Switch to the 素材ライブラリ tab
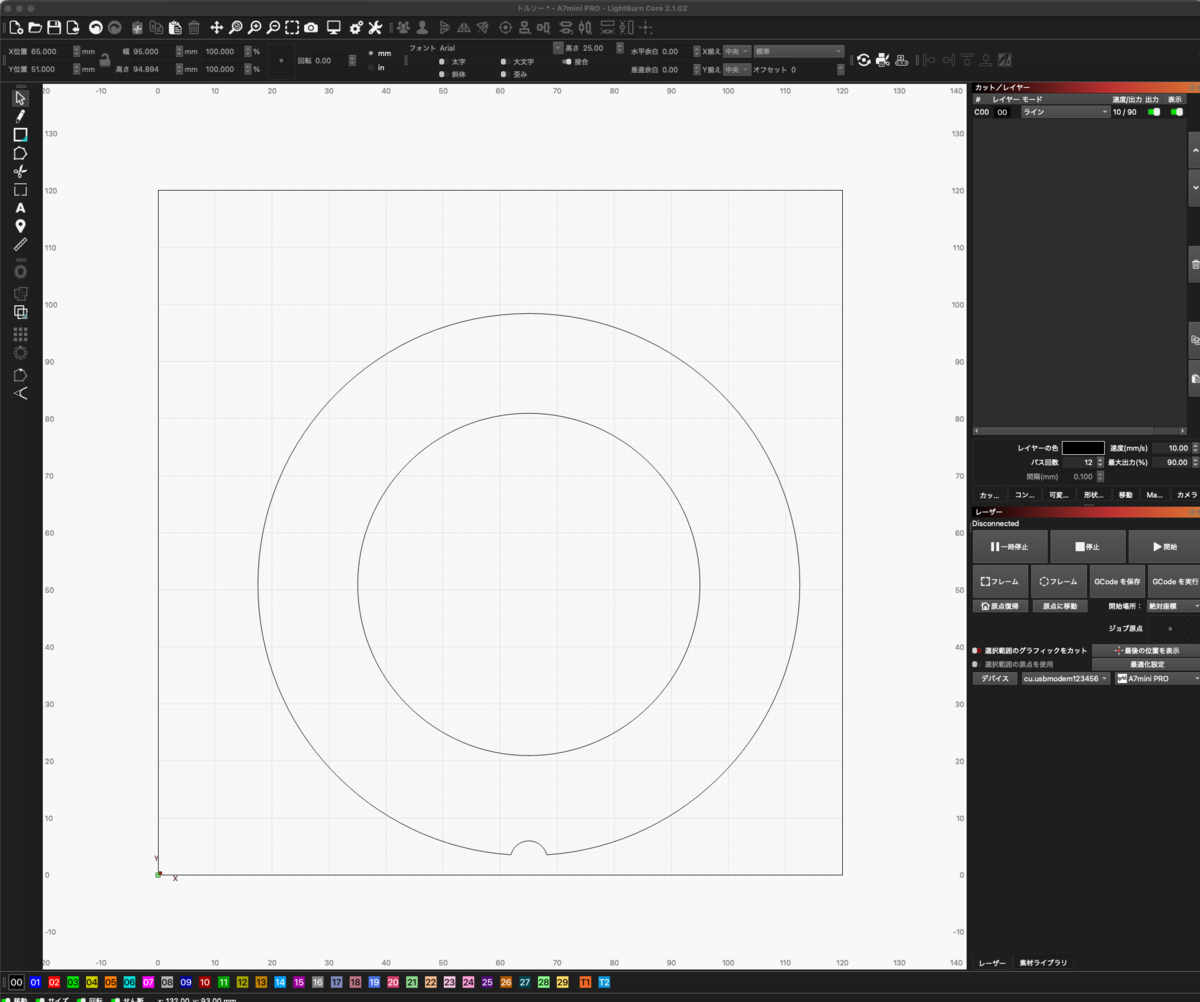 (1043, 963)
